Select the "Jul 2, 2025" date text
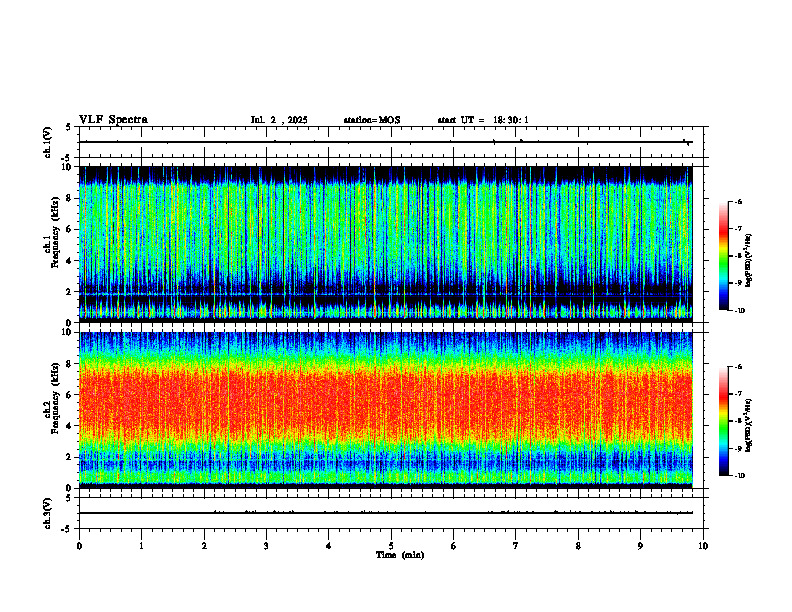Viewport: 792px width, 612px height. pos(279,120)
